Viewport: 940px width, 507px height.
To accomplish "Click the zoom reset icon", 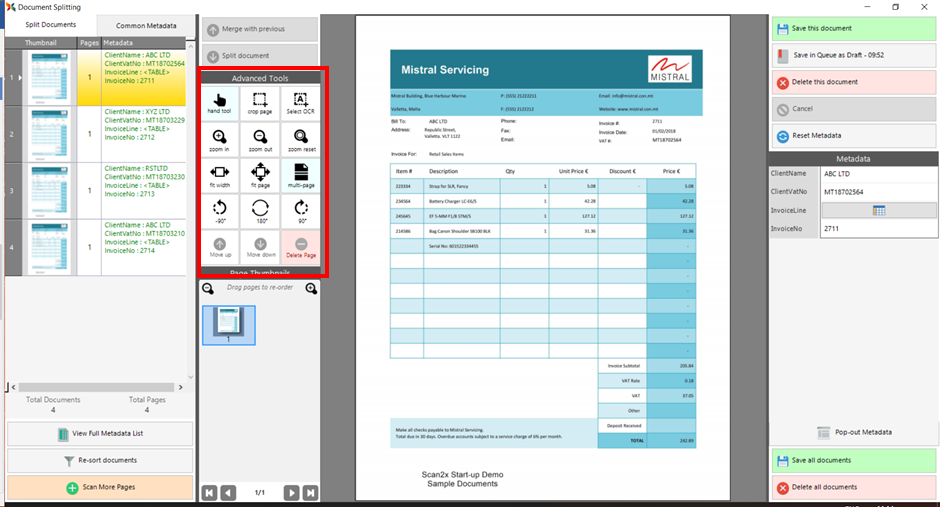I will tap(301, 138).
